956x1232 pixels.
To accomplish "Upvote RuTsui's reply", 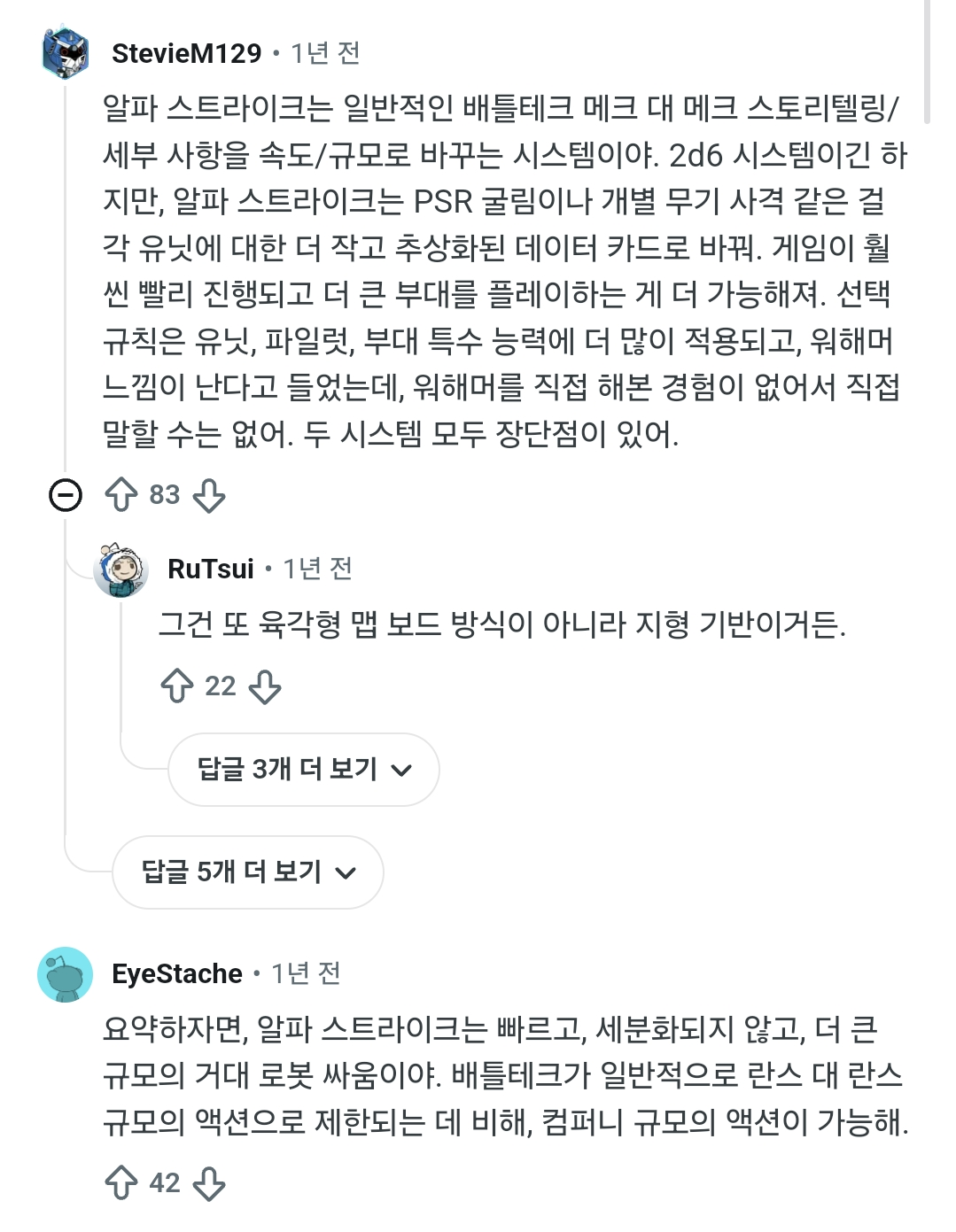I will point(177,686).
